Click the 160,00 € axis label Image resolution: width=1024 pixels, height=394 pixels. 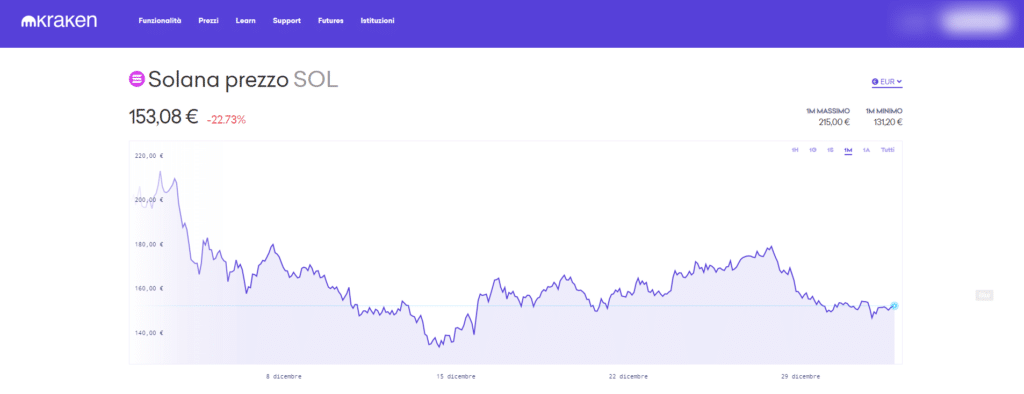point(149,288)
